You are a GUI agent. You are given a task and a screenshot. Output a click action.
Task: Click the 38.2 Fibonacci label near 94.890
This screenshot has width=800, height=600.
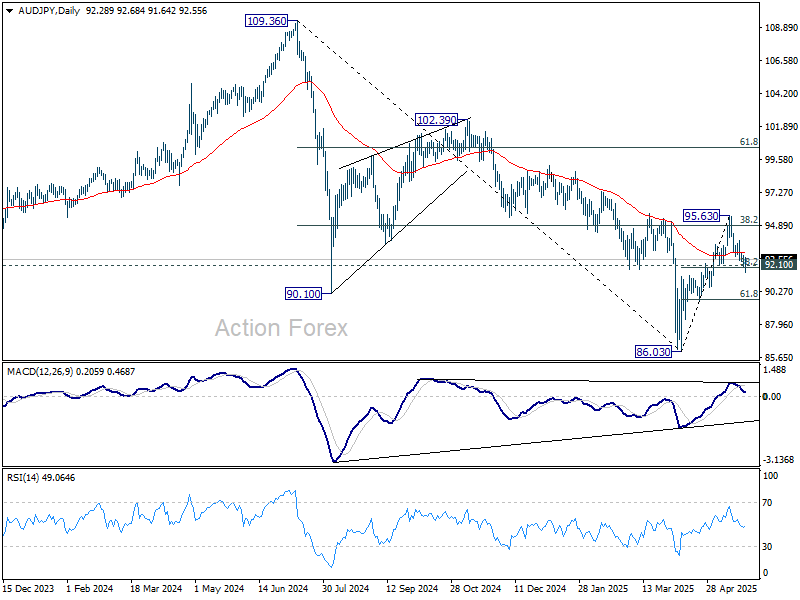(748, 220)
